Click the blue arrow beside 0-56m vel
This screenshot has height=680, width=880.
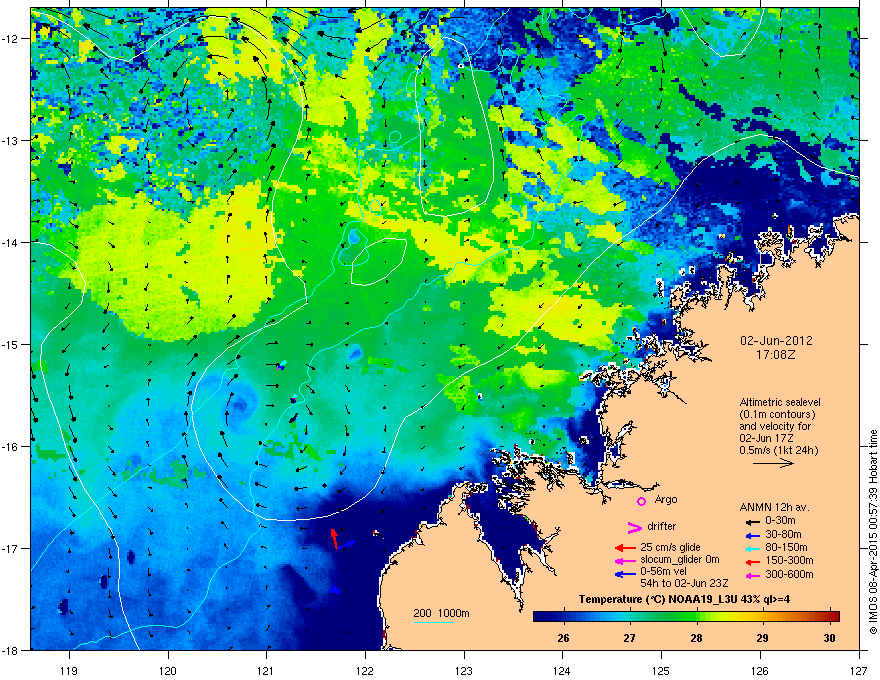pyautogui.click(x=625, y=575)
